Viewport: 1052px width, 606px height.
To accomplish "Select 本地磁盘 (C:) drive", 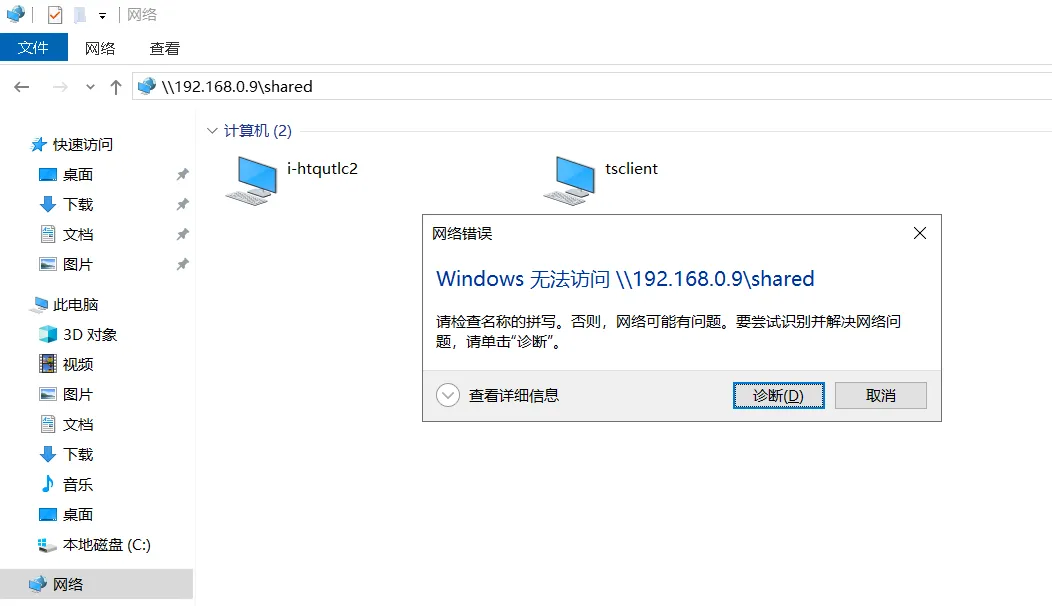I will tap(95, 545).
